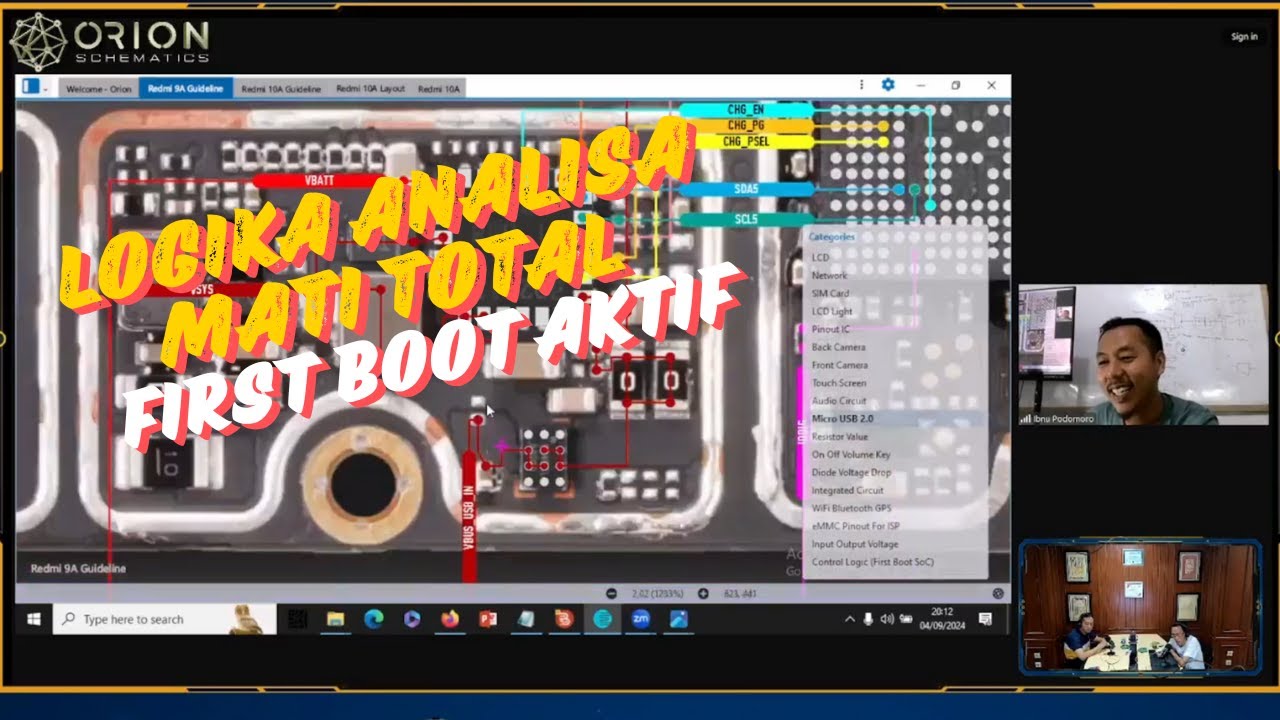
Task: Click the SDA5 signal label
Action: (x=746, y=189)
